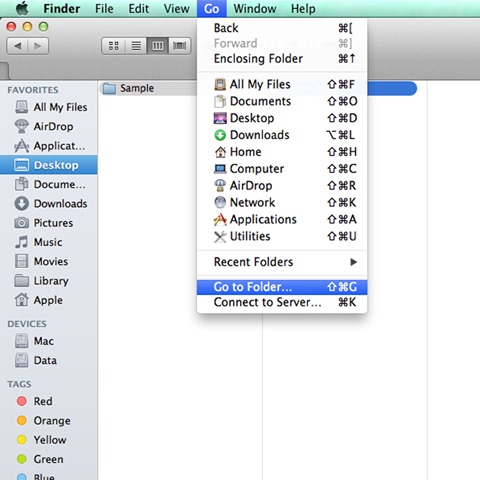Choose Enclosing Folder in Go menu
Image resolution: width=480 pixels, height=480 pixels.
pos(282,59)
